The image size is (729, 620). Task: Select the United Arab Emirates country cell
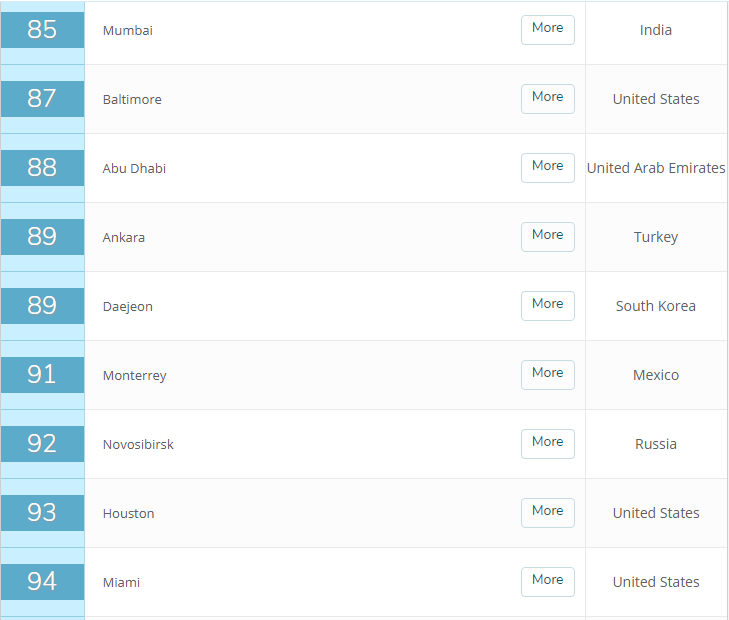(x=656, y=168)
